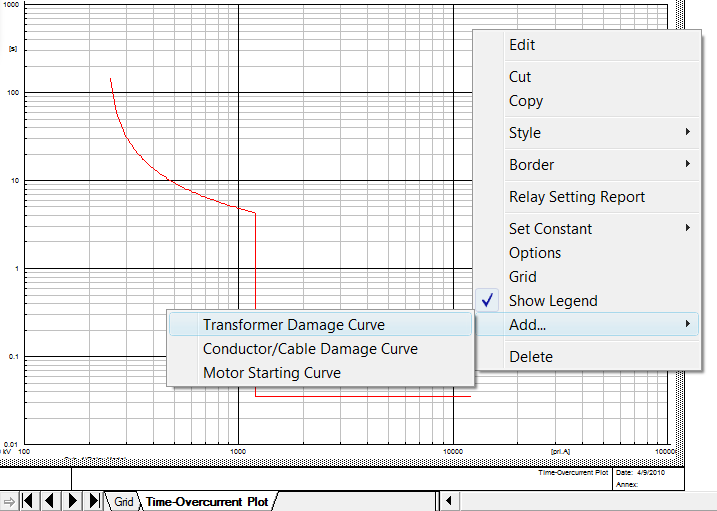
Task: Click the grey arrow icon beside tab navigation
Action: tap(9, 501)
